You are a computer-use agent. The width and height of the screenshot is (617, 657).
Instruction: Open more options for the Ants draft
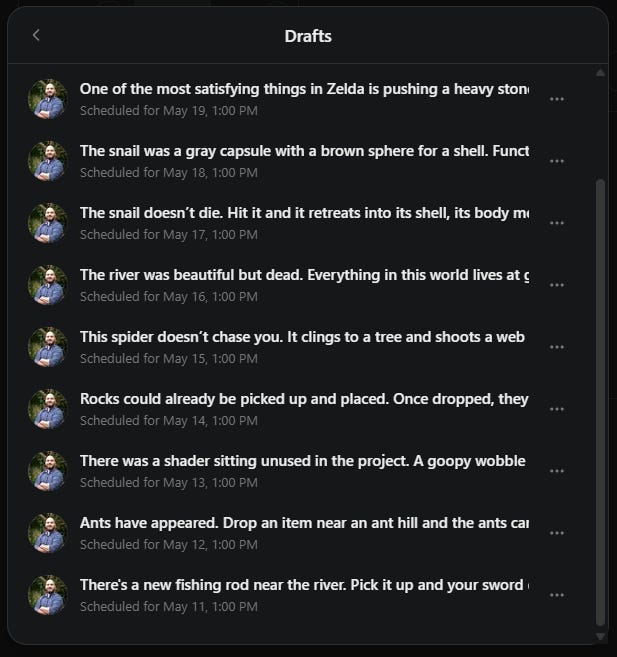[x=556, y=533]
